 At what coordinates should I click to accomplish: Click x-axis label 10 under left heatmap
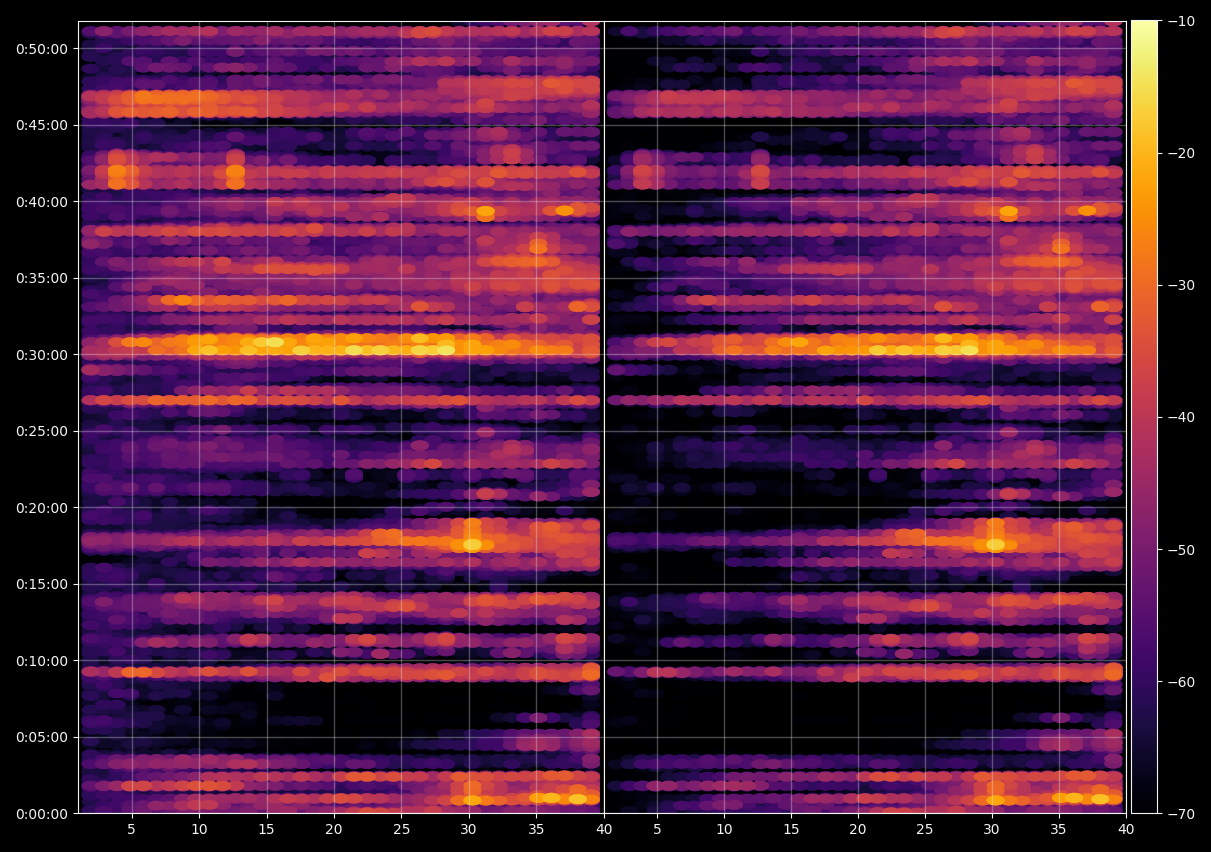pos(199,830)
